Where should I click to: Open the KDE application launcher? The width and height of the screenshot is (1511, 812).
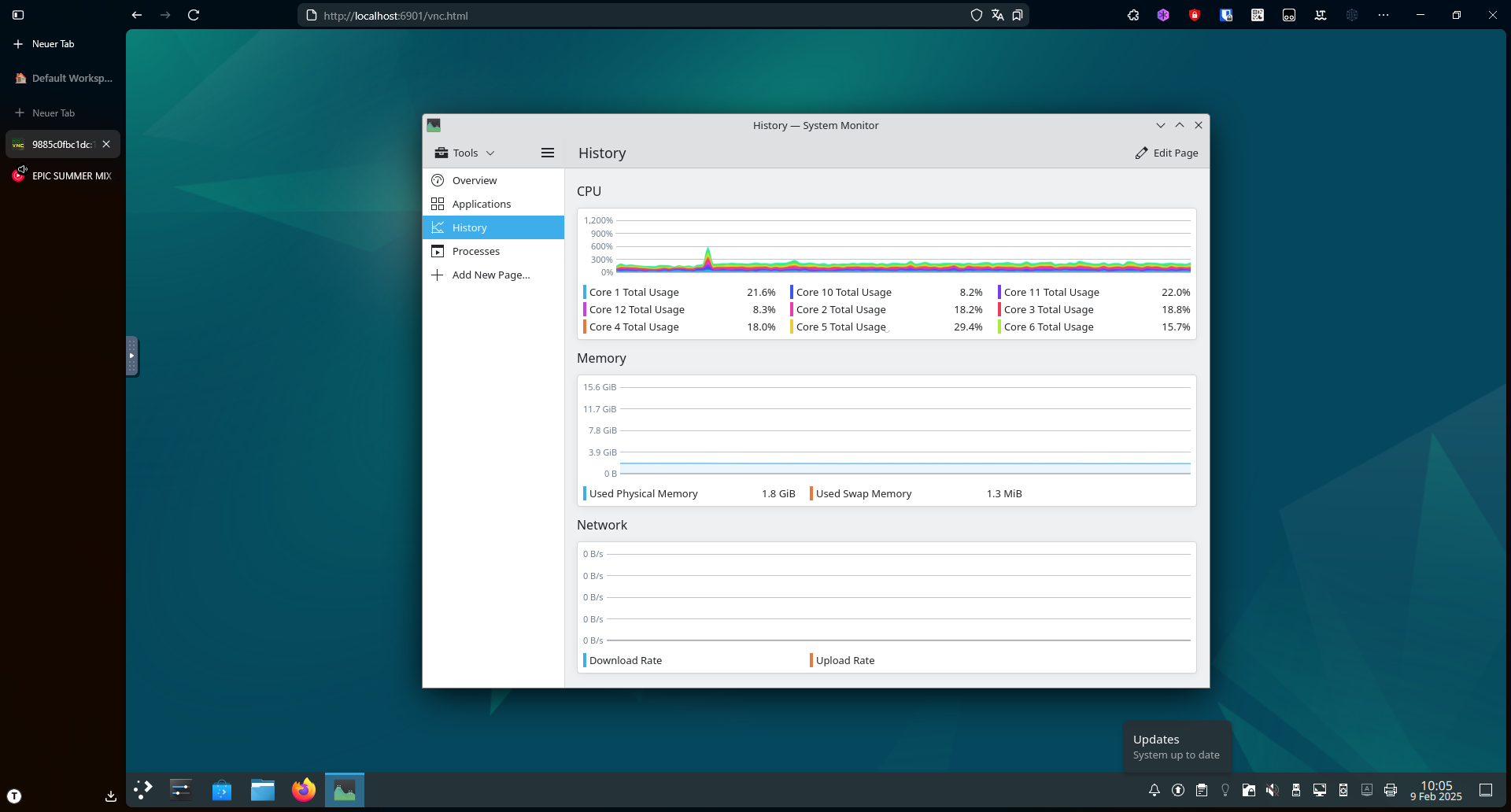[x=142, y=790]
